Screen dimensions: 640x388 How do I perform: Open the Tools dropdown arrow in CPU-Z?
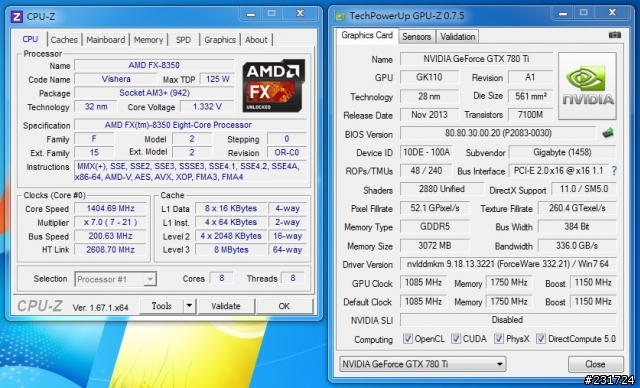189,306
